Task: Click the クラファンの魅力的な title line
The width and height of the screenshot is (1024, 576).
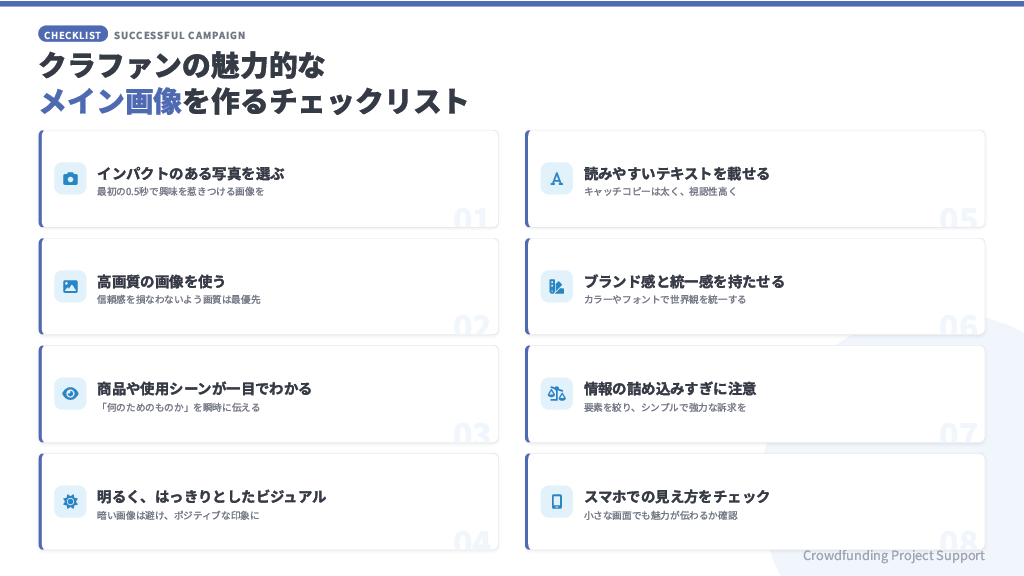Action: tap(182, 65)
